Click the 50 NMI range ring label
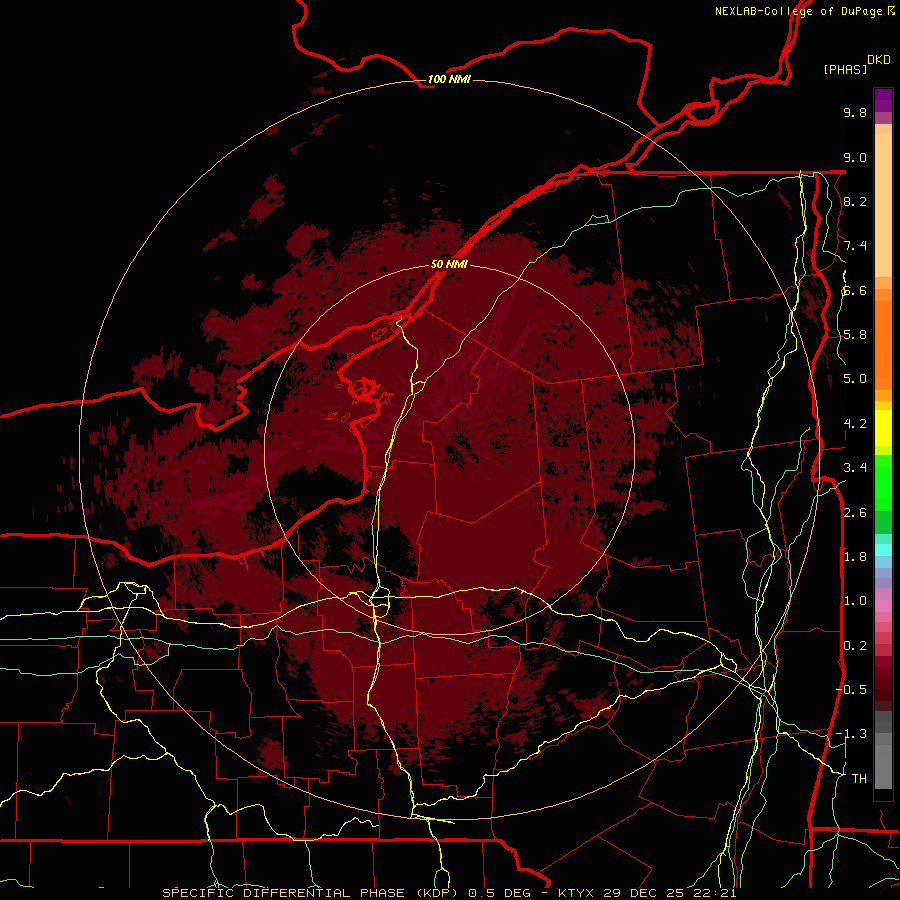Viewport: 900px width, 900px height. pyautogui.click(x=449, y=264)
